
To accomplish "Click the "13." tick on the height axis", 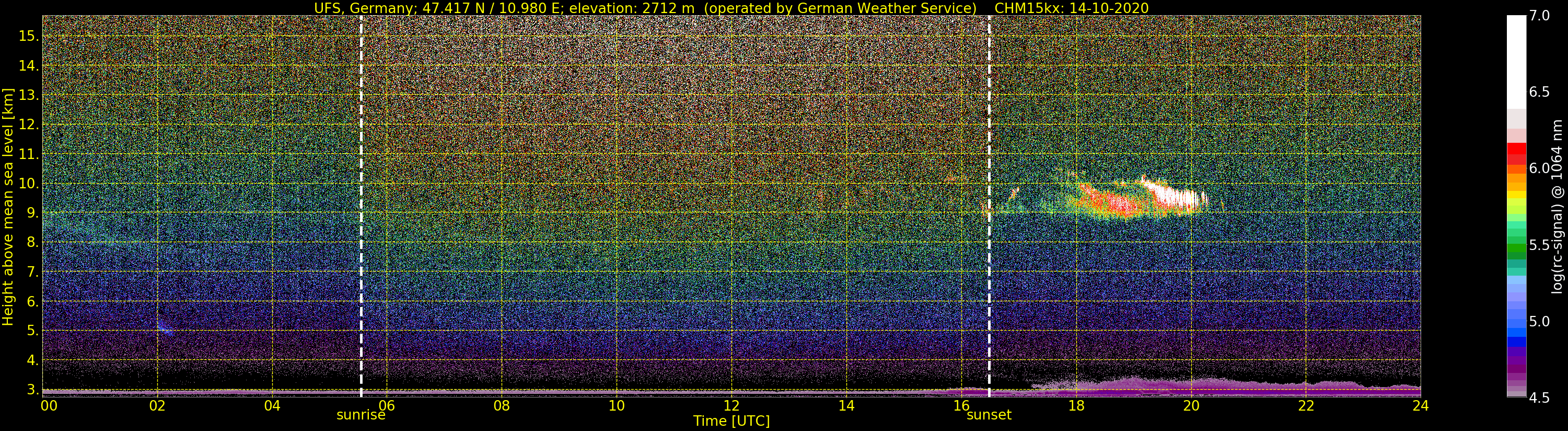I will coord(29,95).
